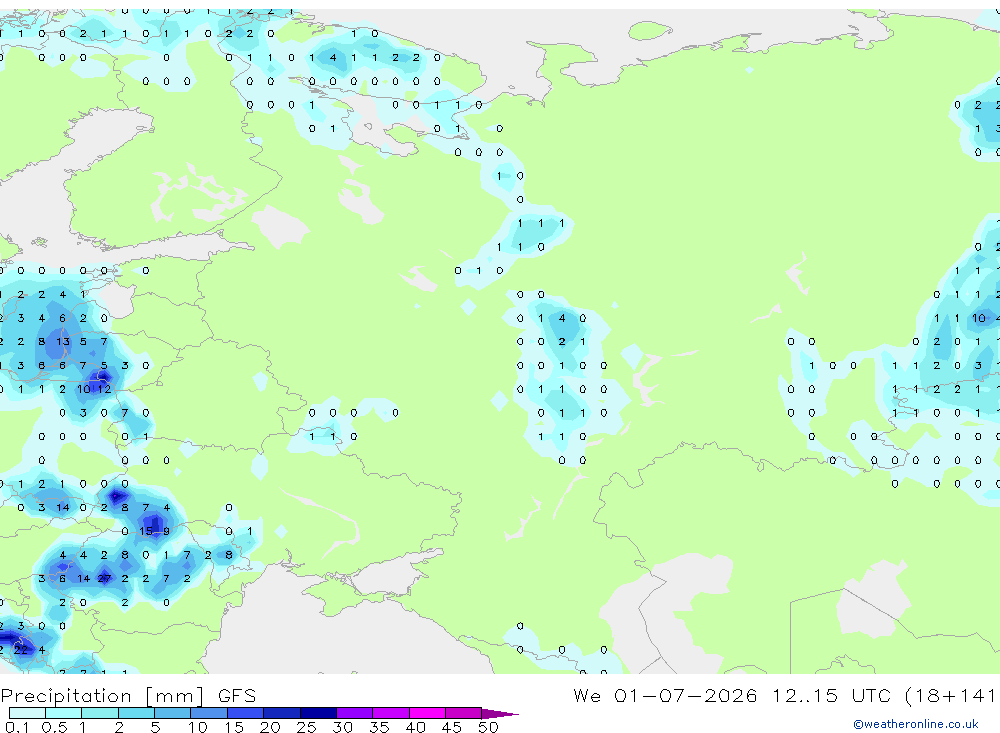
Task: Click the '30' legend label
Action: pos(342,727)
